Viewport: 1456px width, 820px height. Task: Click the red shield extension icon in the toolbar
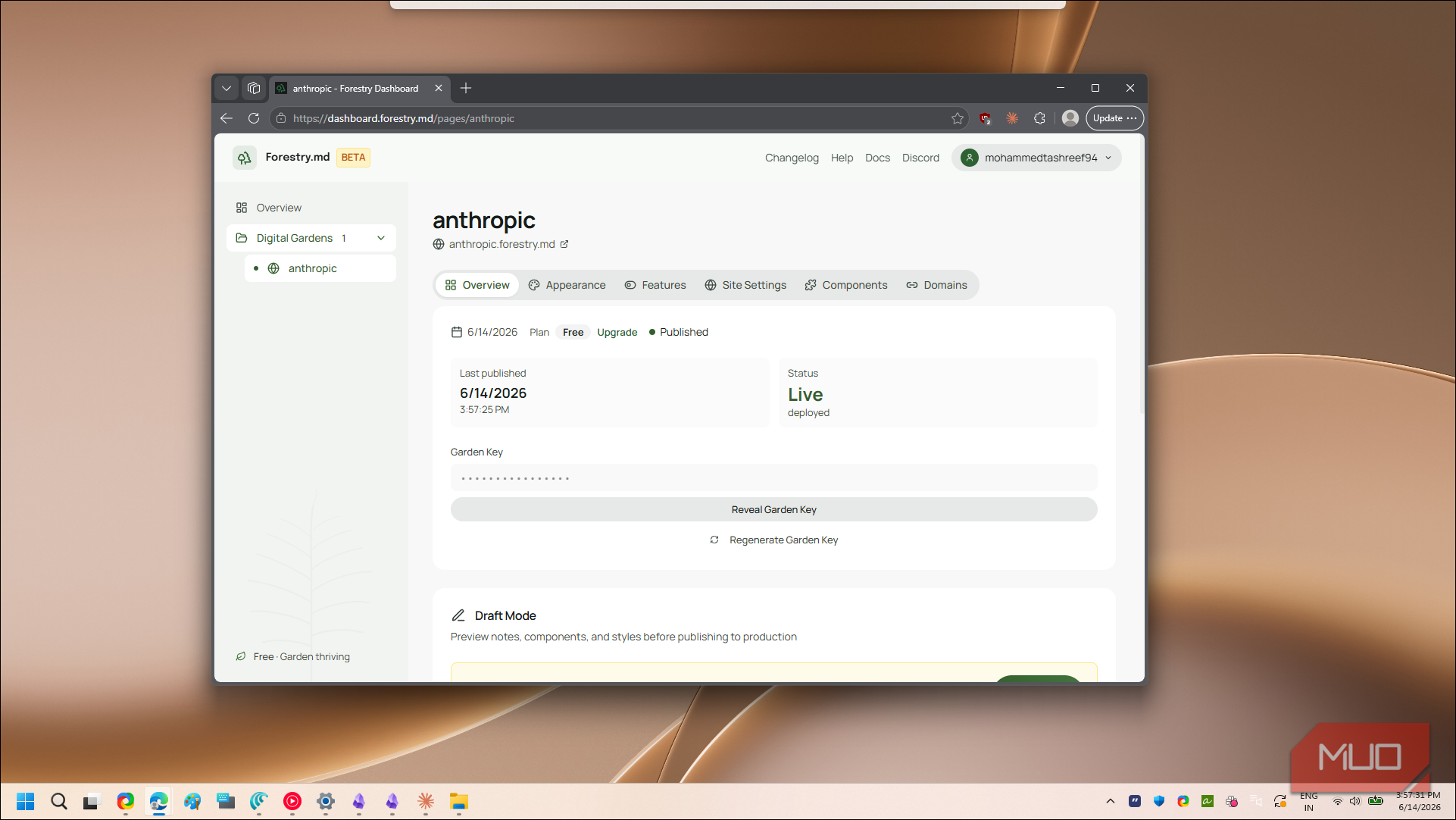click(x=985, y=118)
